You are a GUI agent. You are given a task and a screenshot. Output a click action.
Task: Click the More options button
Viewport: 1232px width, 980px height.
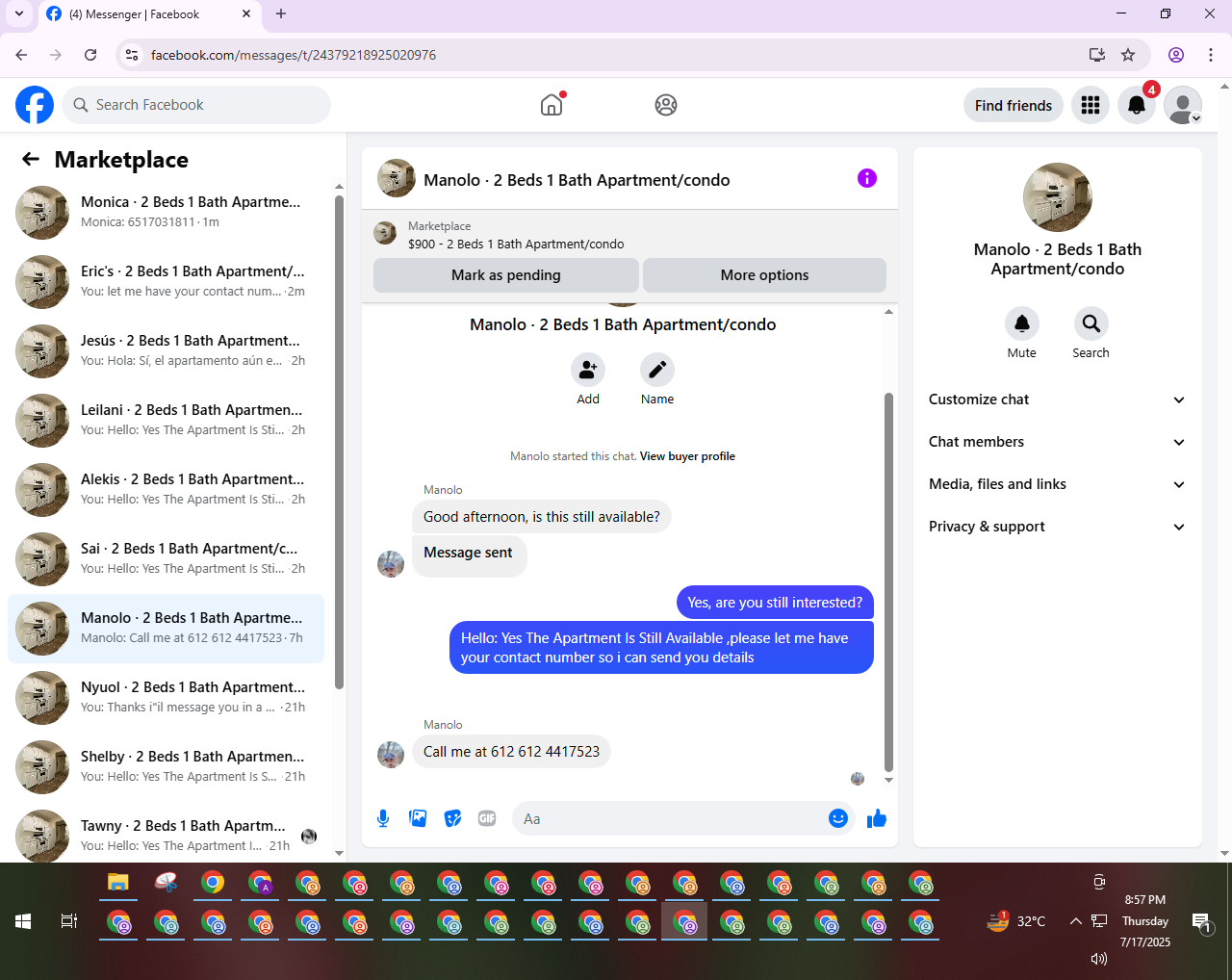click(764, 275)
